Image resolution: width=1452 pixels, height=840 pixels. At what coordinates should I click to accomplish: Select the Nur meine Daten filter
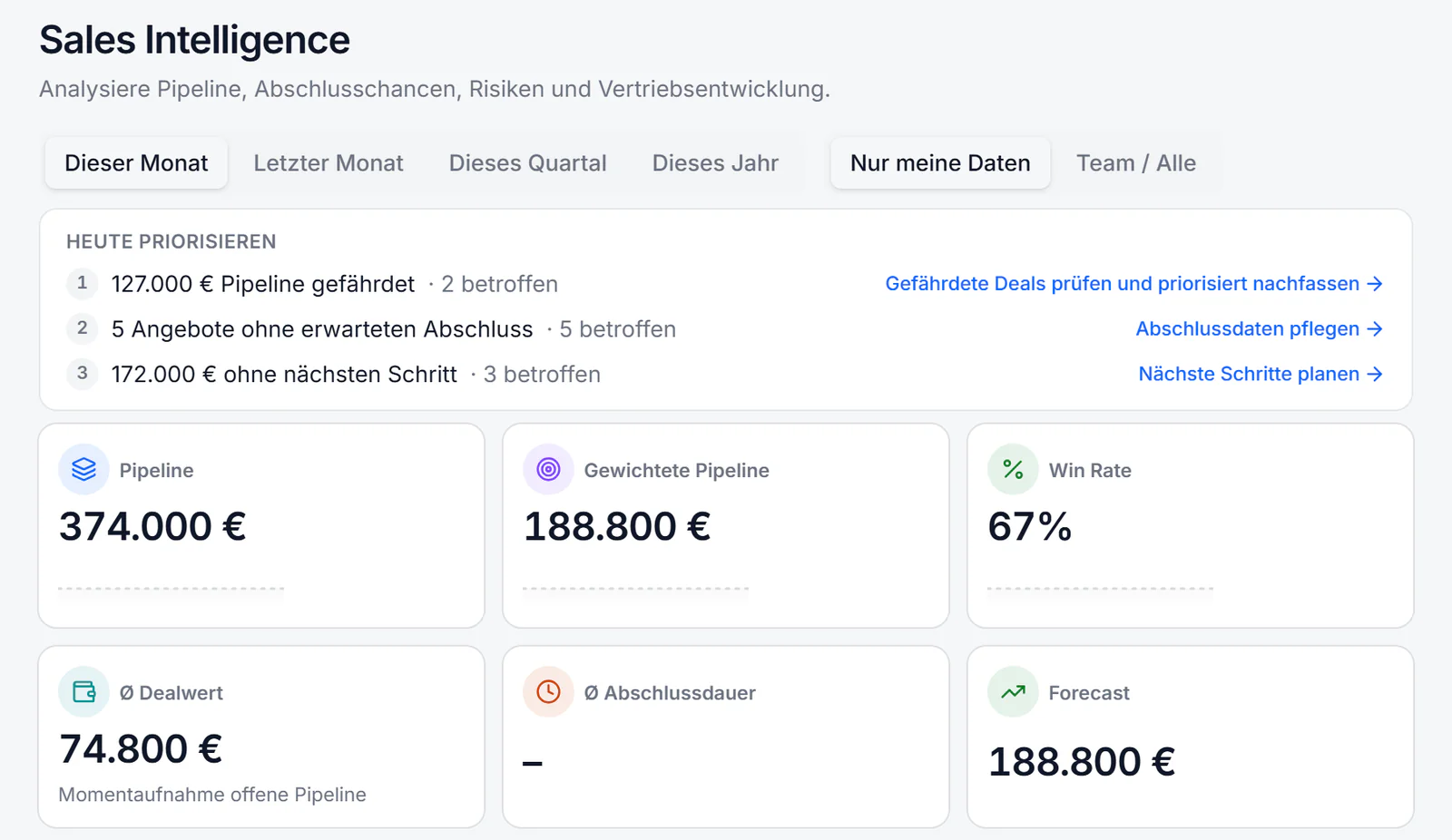point(940,163)
